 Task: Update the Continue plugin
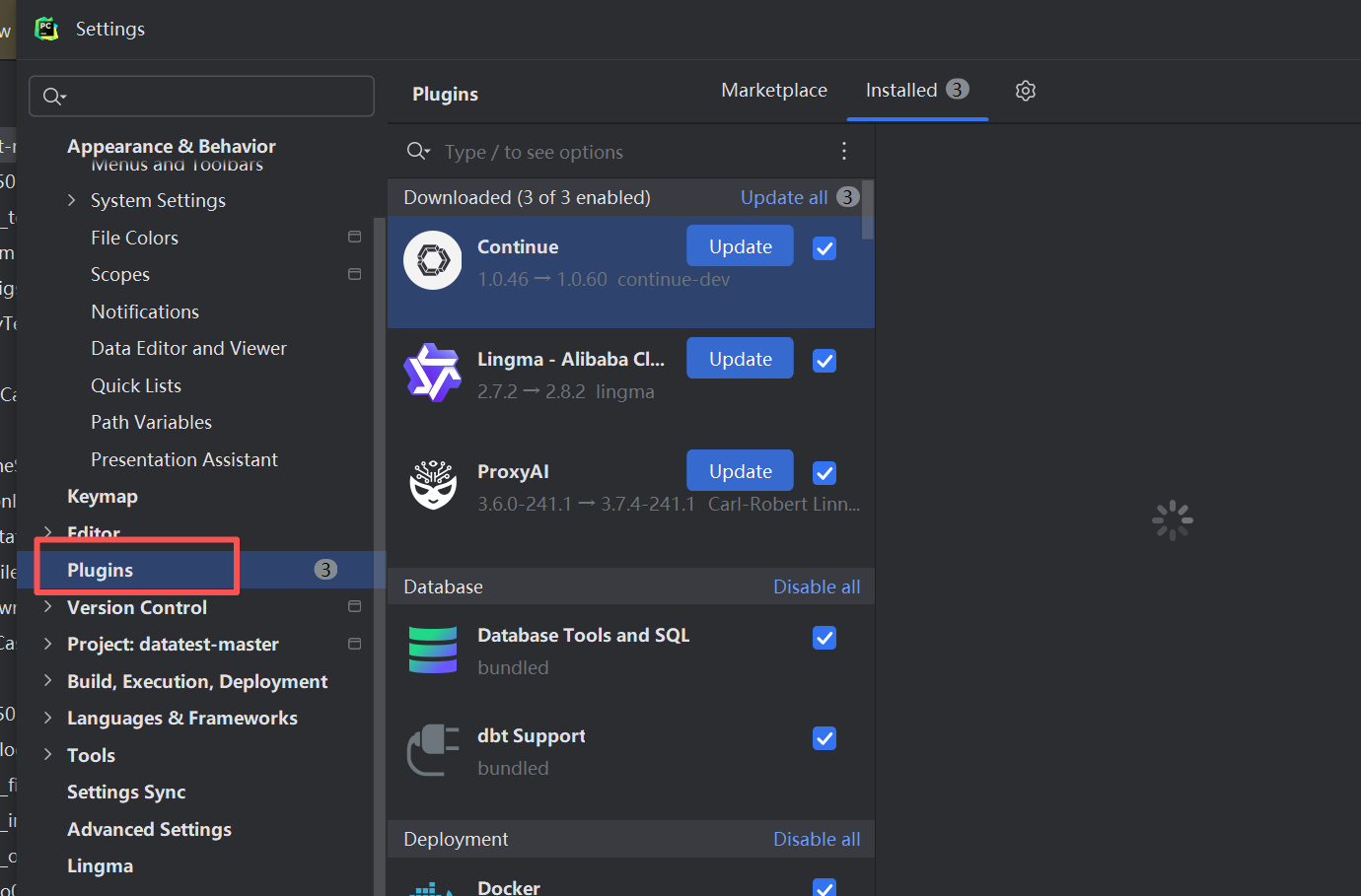(740, 246)
